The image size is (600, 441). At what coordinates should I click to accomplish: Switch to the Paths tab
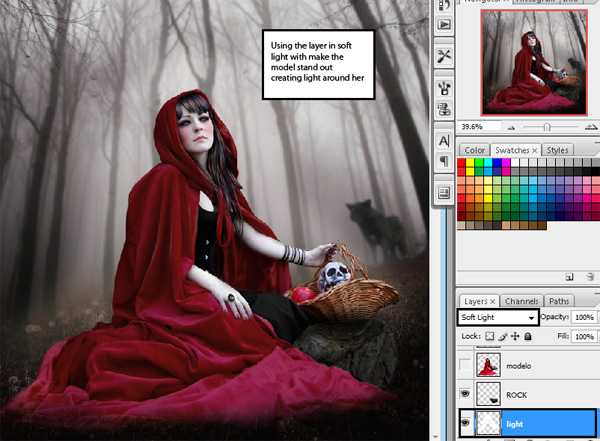pos(560,300)
